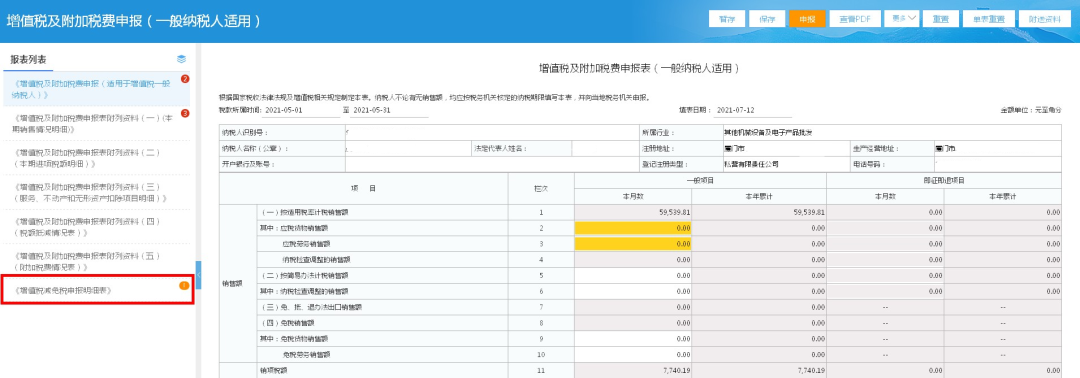Click the red badge showing 3
This screenshot has height=378, width=1080.
pyautogui.click(x=185, y=114)
